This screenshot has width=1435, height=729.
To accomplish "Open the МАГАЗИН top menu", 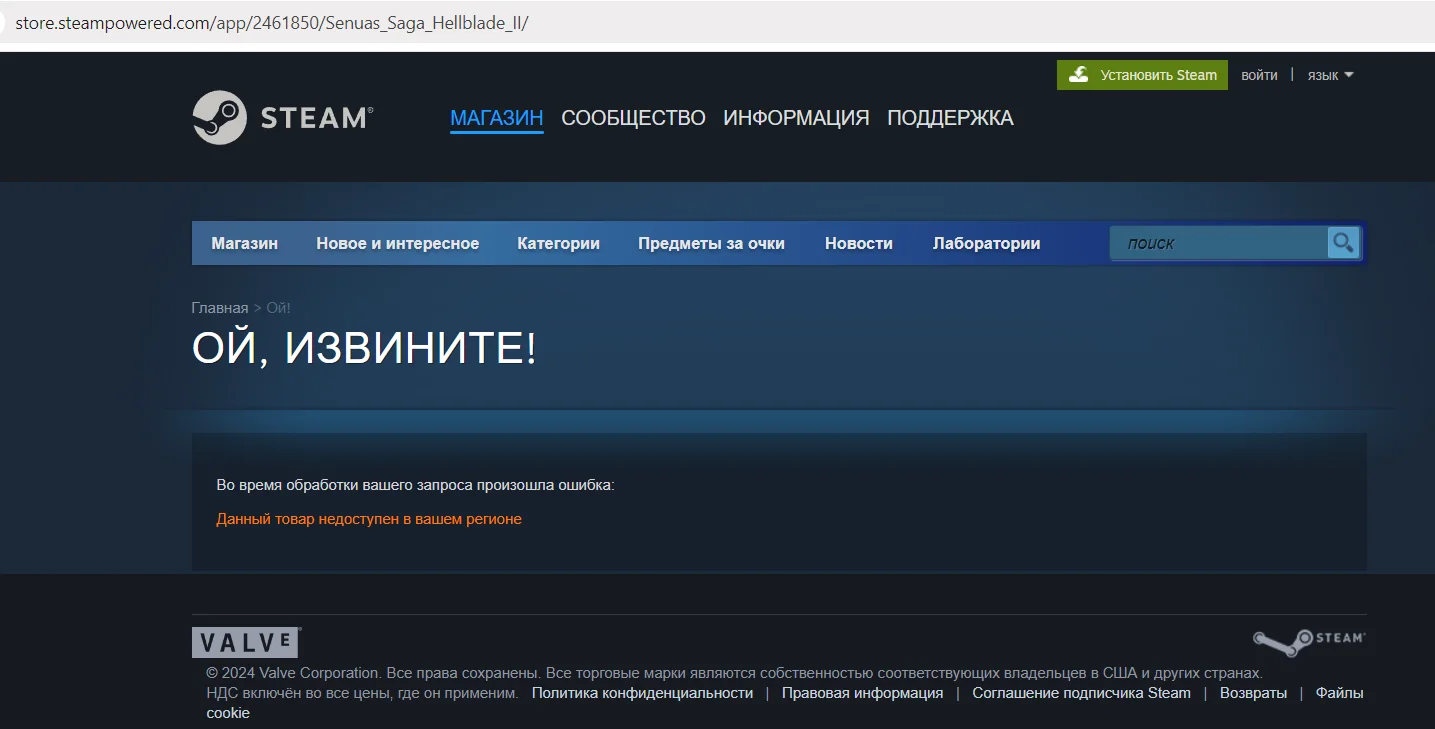I will pos(496,118).
